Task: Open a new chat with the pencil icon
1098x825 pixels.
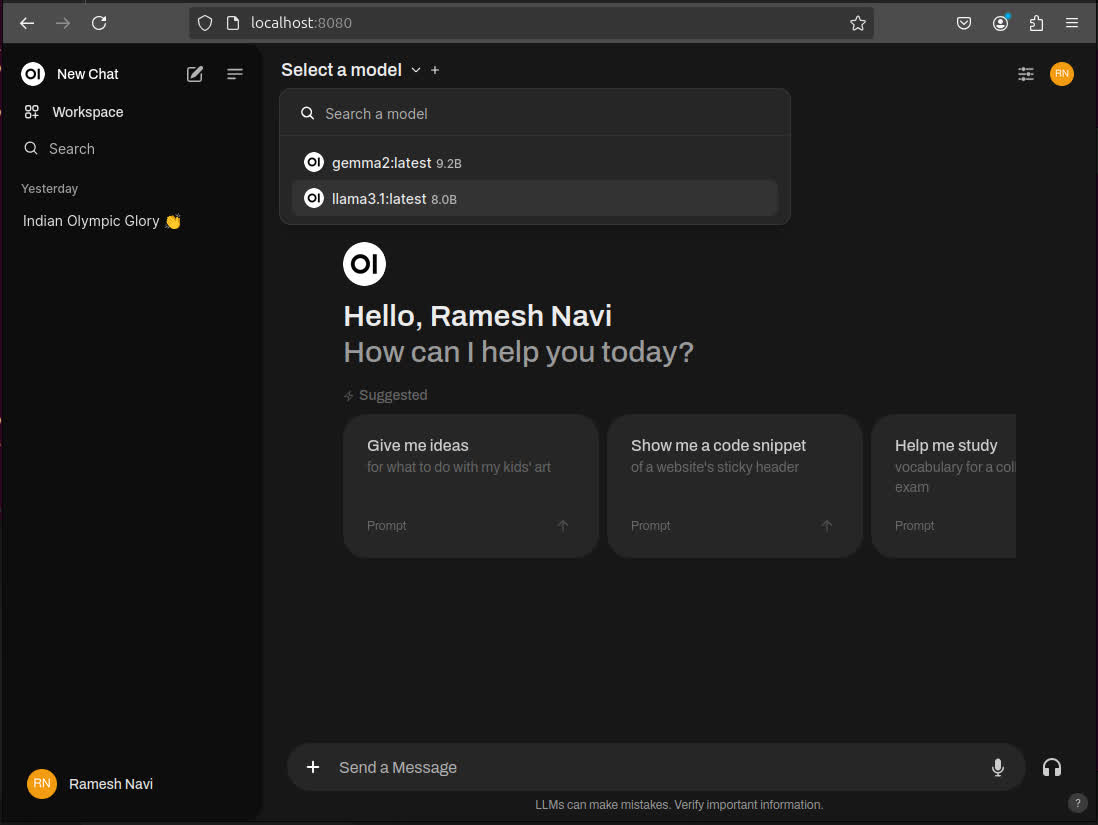Action: (194, 73)
